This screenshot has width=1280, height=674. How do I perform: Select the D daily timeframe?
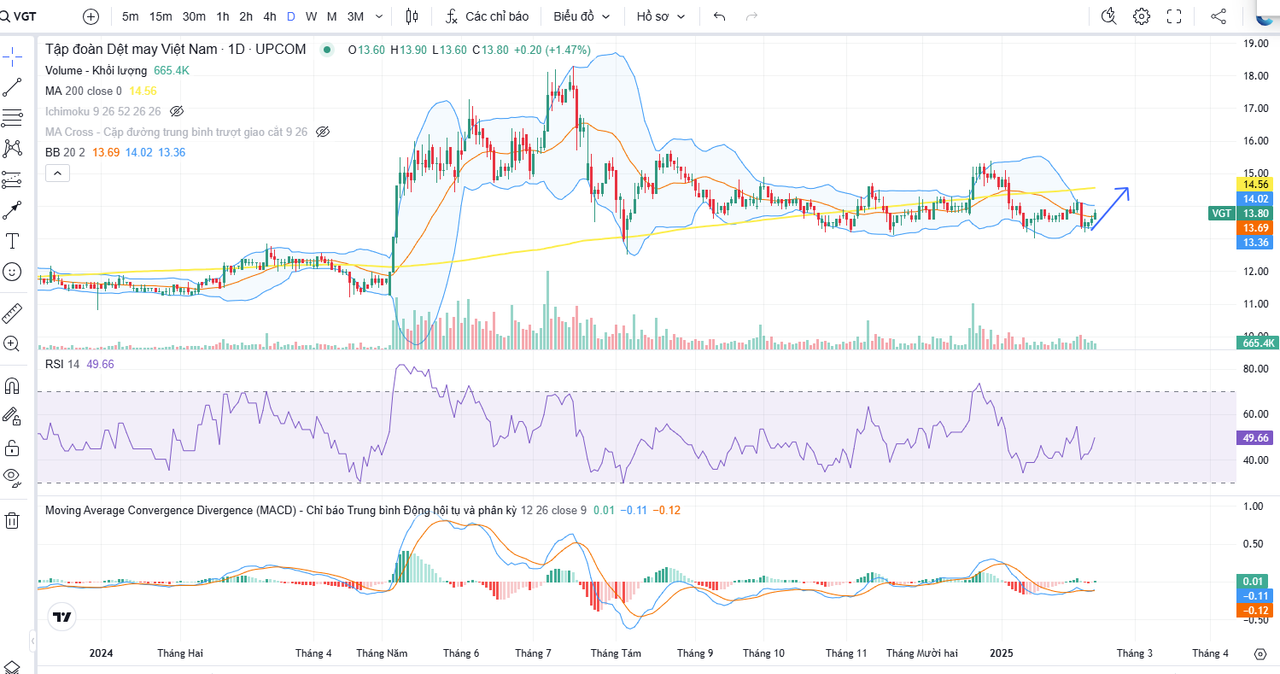(291, 16)
